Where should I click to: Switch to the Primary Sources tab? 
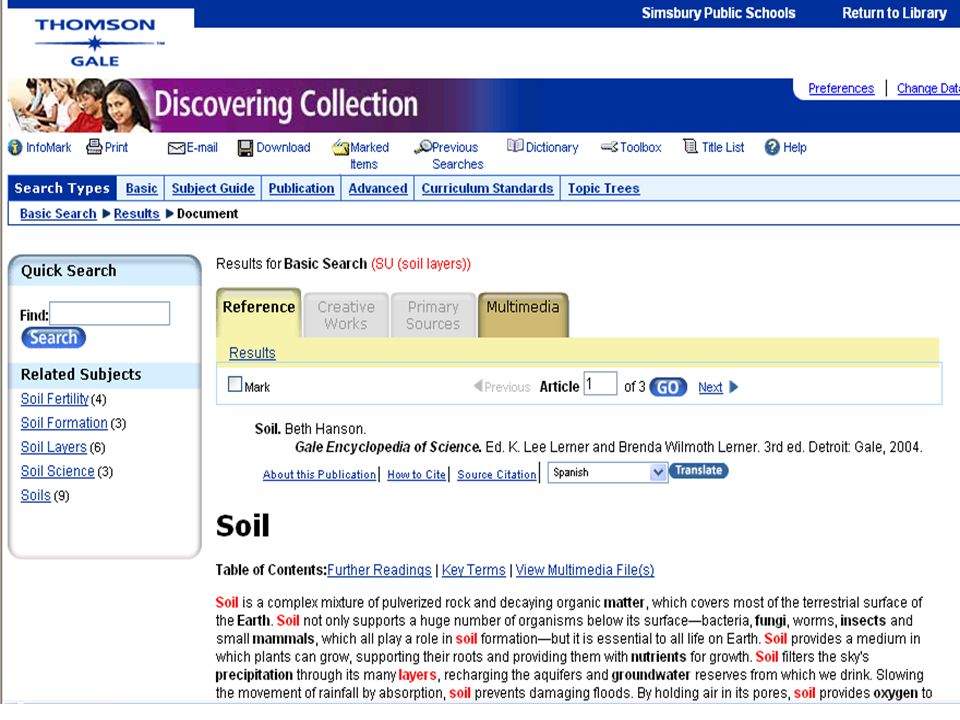coord(433,315)
